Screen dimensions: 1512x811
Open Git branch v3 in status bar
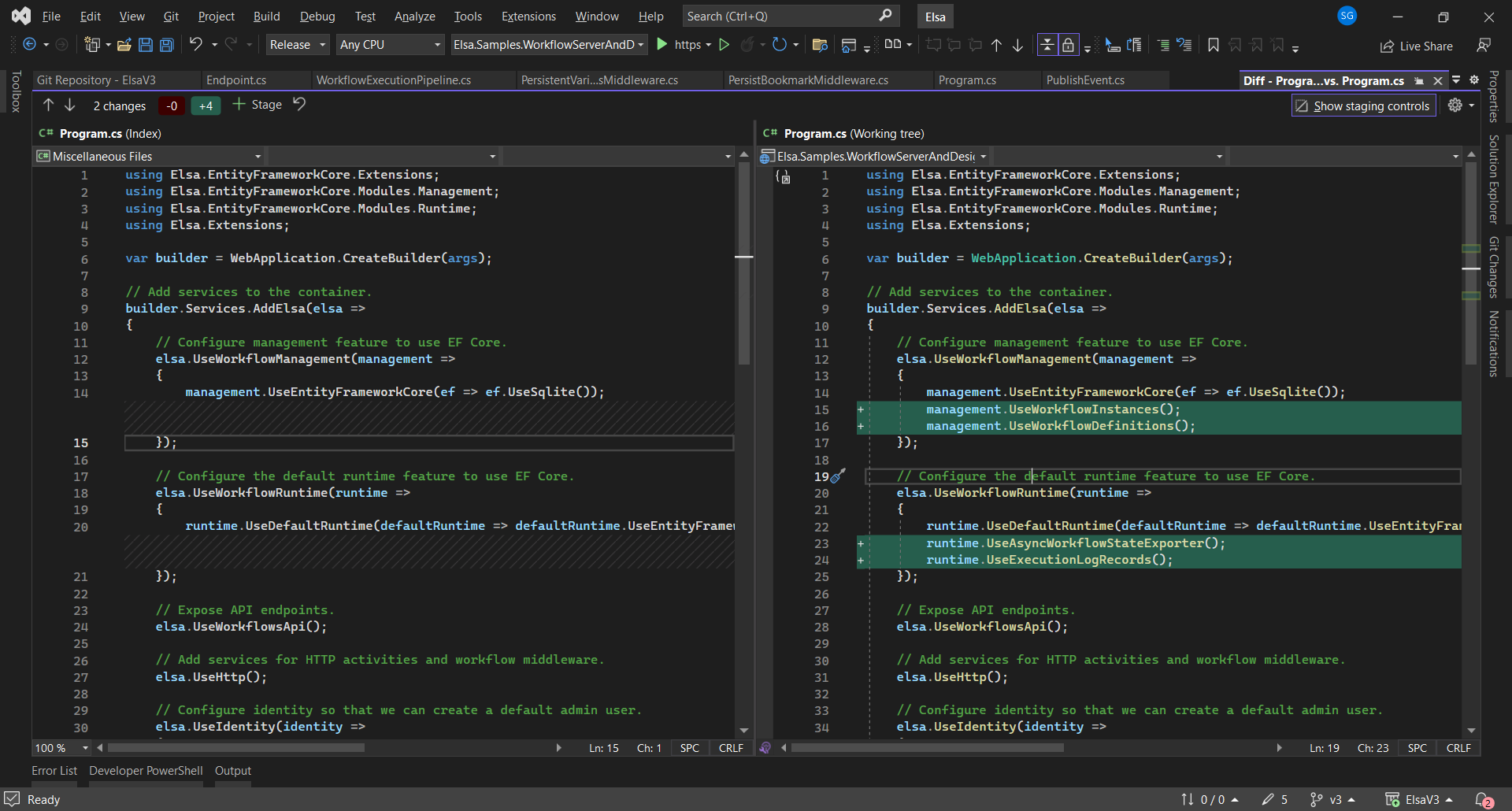pos(1332,799)
